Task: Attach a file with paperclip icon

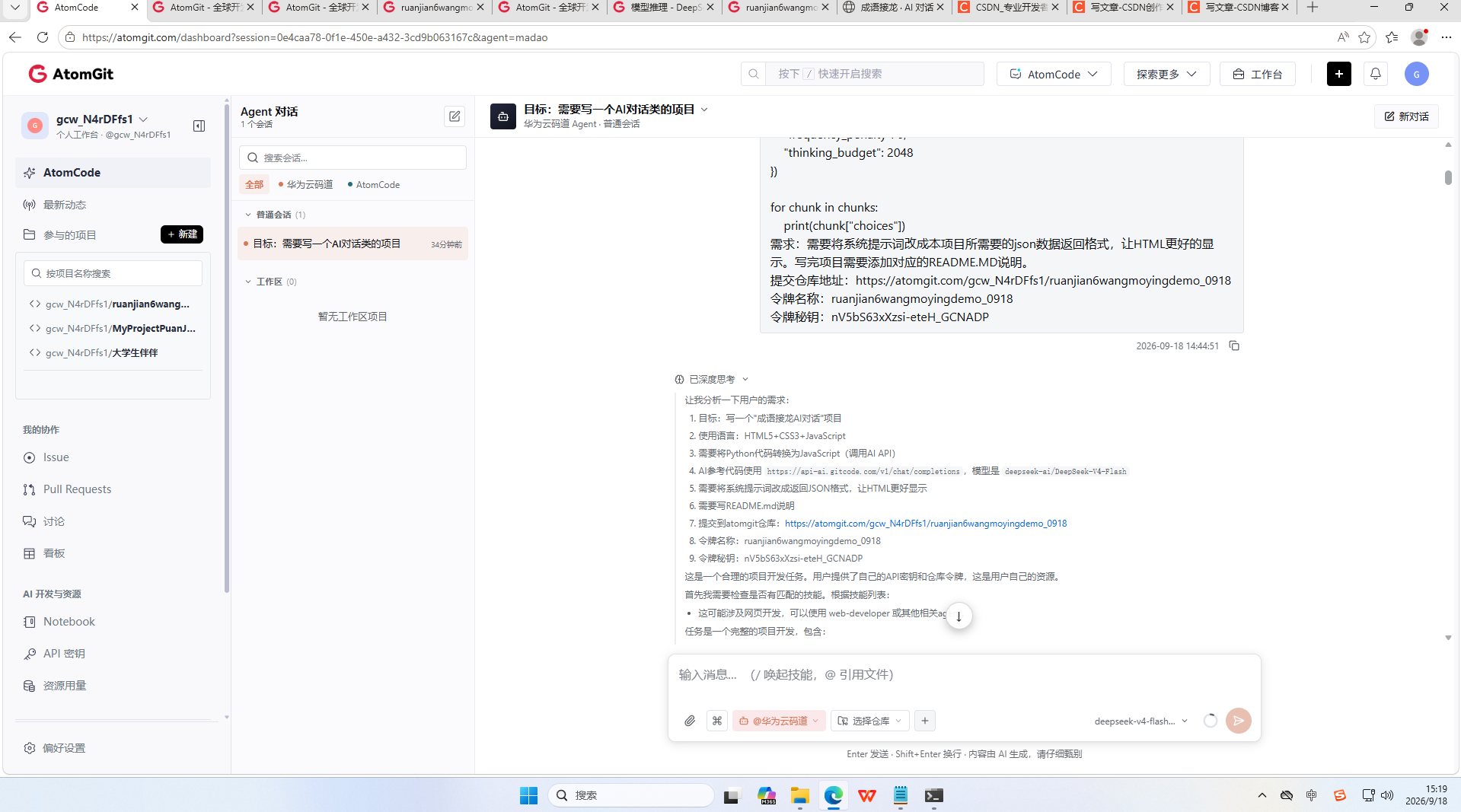Action: click(x=690, y=721)
